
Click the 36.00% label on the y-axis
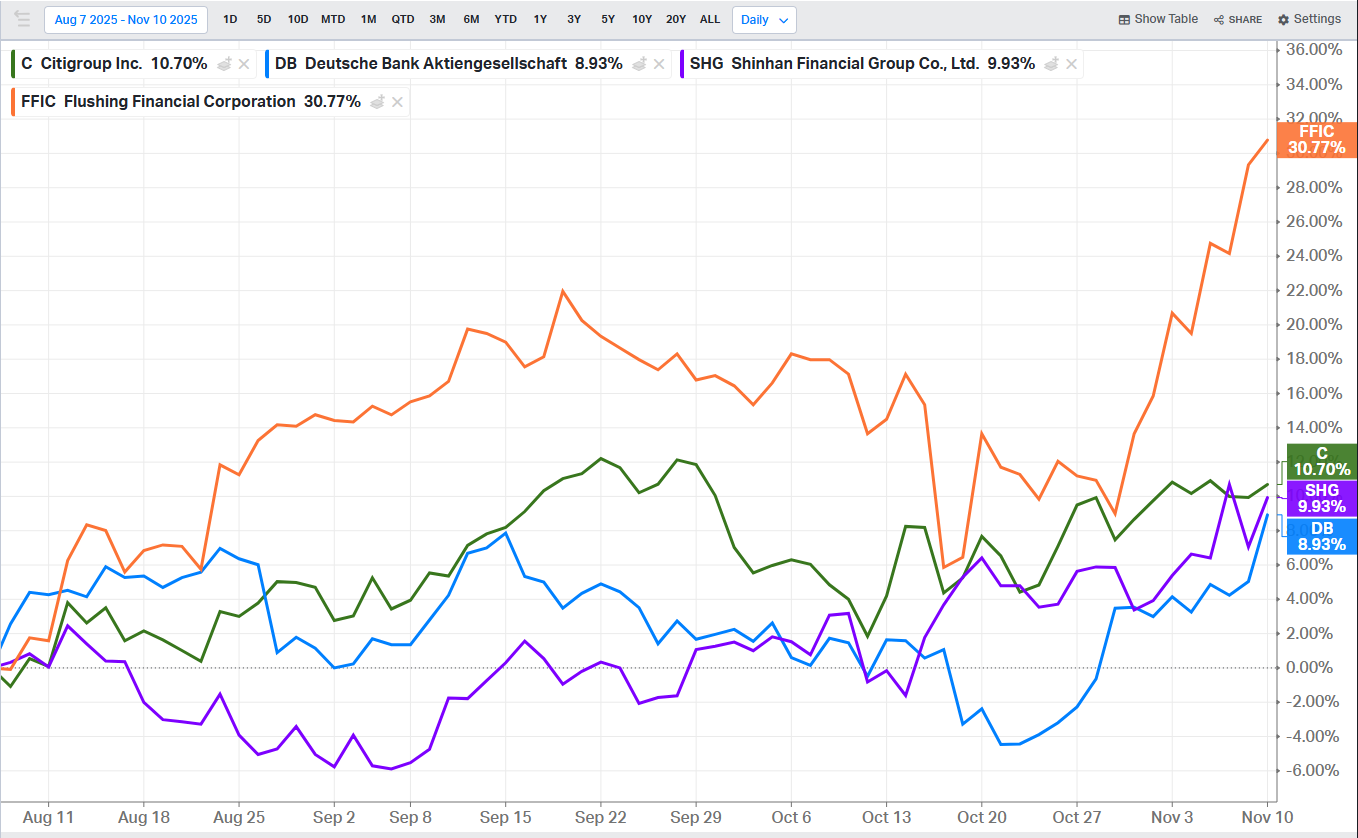pos(1313,49)
